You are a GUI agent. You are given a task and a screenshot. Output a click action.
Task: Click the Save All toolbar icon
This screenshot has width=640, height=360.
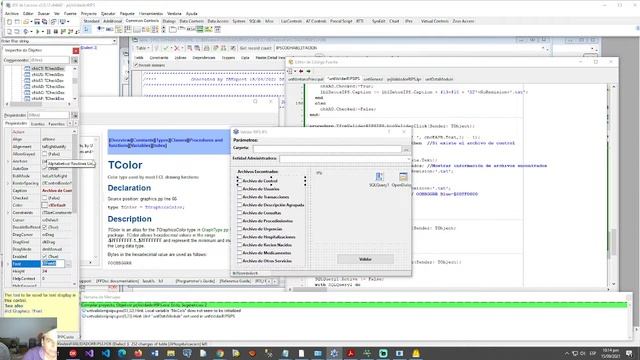(x=44, y=22)
